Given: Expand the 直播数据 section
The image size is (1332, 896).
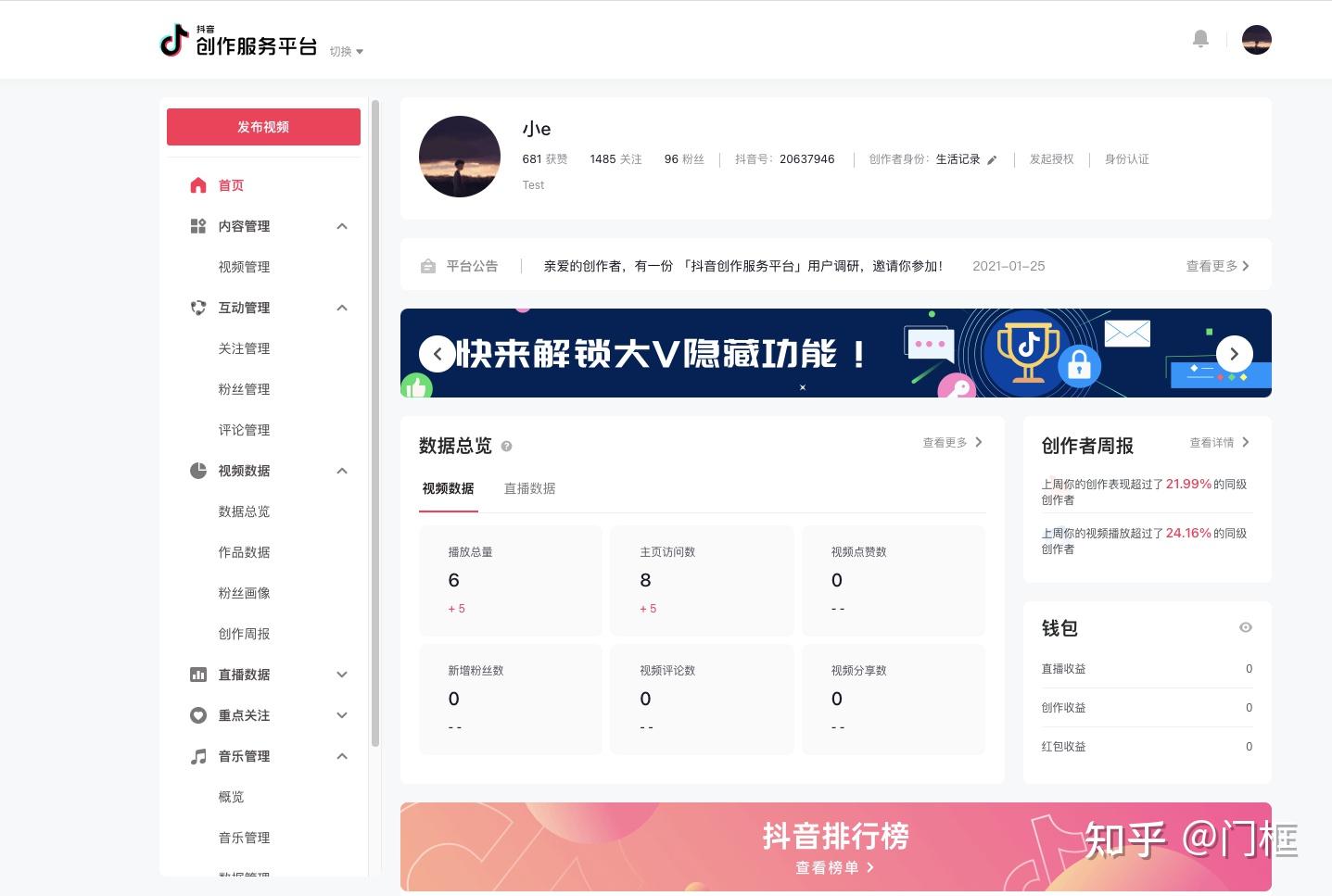Looking at the screenshot, I should [342, 675].
